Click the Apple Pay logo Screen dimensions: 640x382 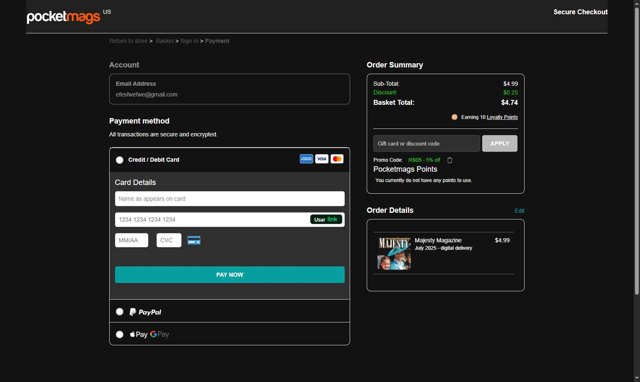pos(139,334)
